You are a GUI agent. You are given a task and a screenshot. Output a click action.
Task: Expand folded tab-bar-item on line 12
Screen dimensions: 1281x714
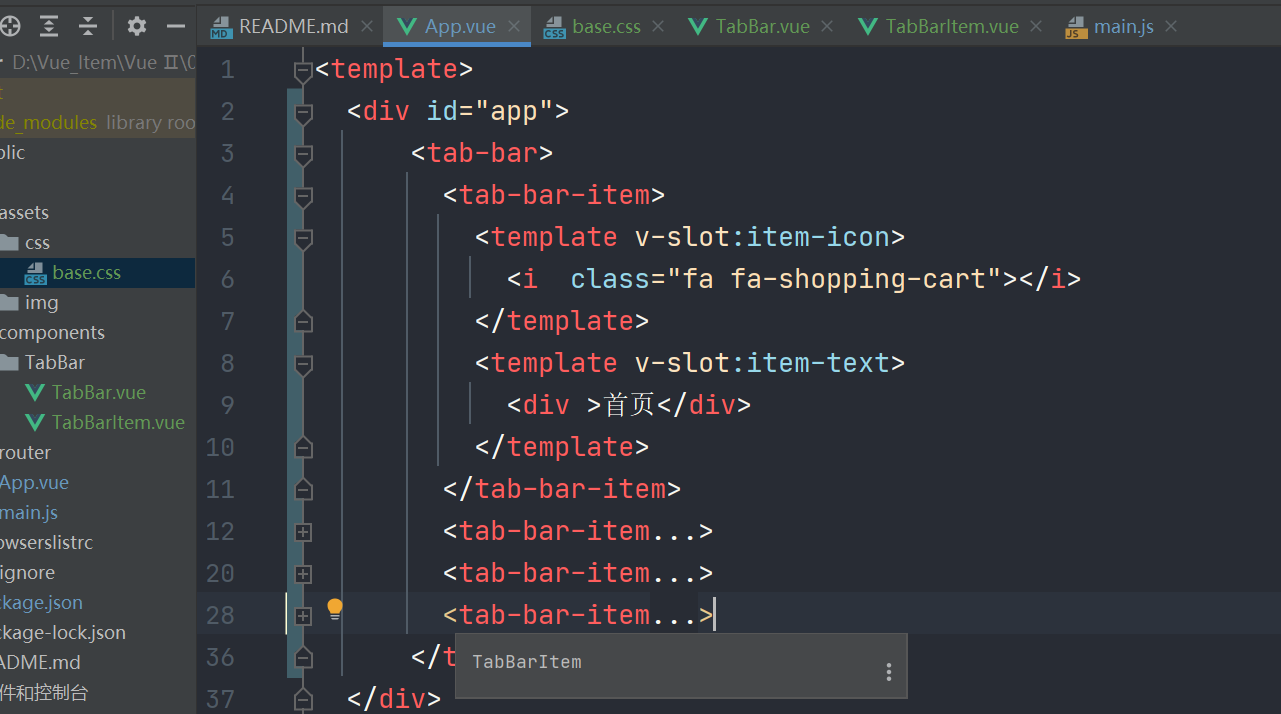point(304,532)
